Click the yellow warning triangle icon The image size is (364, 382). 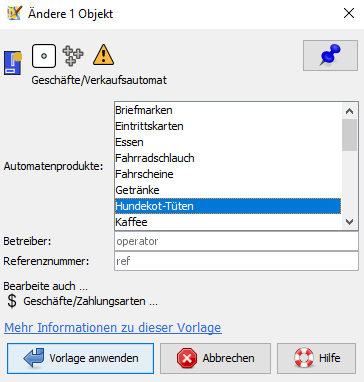103,55
